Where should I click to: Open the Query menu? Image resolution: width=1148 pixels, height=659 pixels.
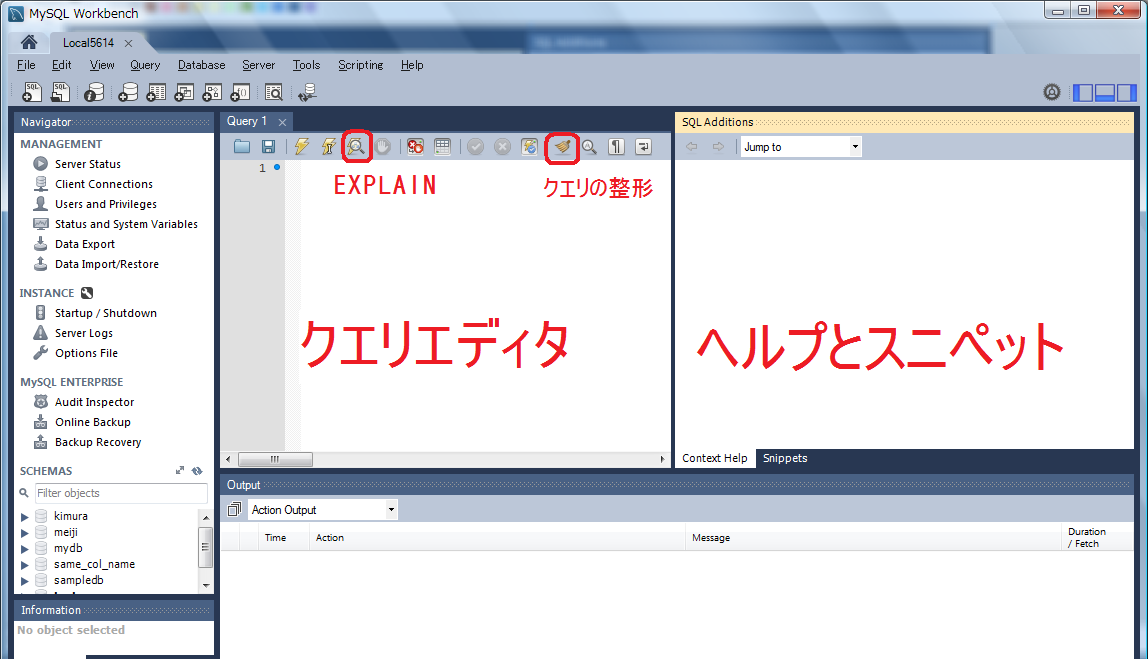(x=145, y=65)
